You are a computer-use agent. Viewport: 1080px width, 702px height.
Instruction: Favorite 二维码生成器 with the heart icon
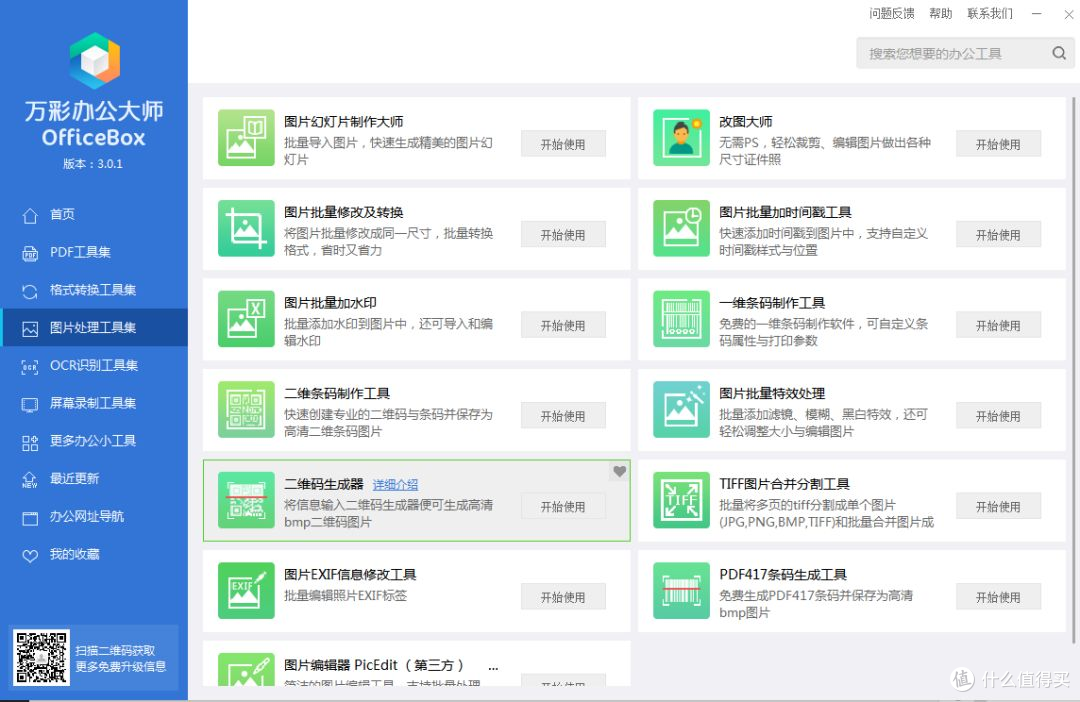(x=619, y=471)
